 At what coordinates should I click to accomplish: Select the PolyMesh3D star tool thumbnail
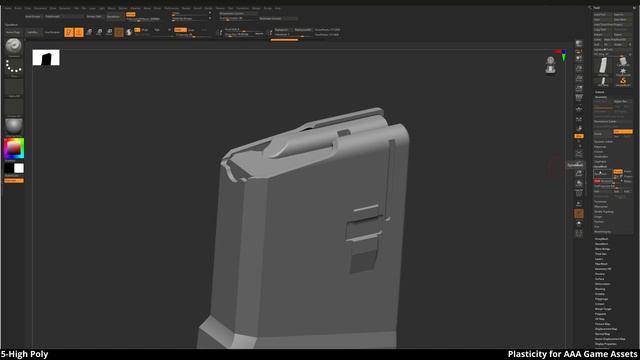coord(623,71)
